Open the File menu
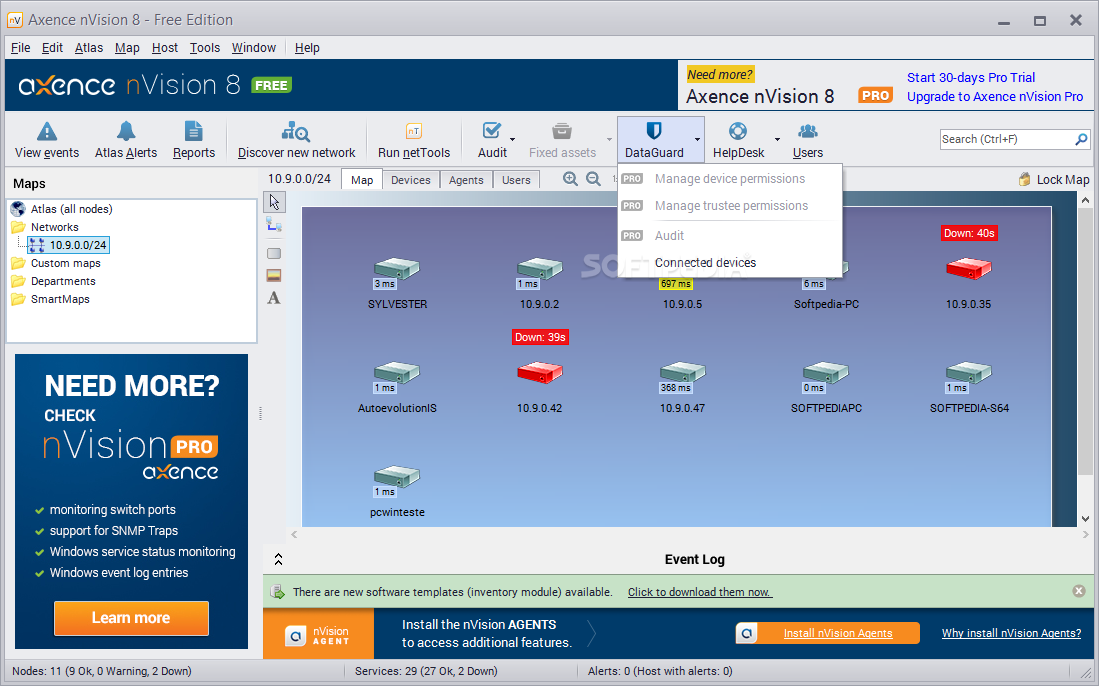1099x686 pixels. tap(20, 48)
